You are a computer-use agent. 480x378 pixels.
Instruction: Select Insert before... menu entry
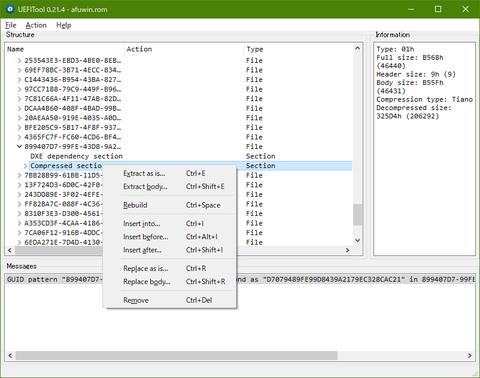pos(170,237)
